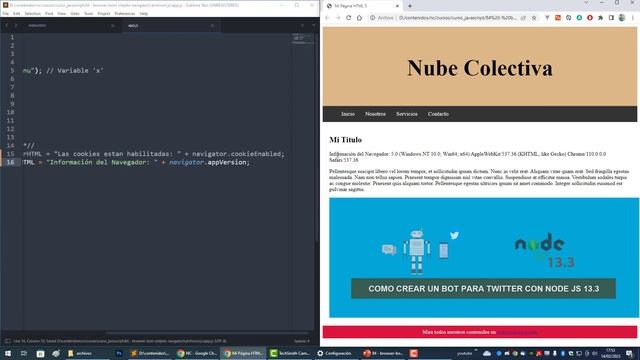The image size is (640, 360).
Task: Click the share icon in address bar
Action: (523, 18)
